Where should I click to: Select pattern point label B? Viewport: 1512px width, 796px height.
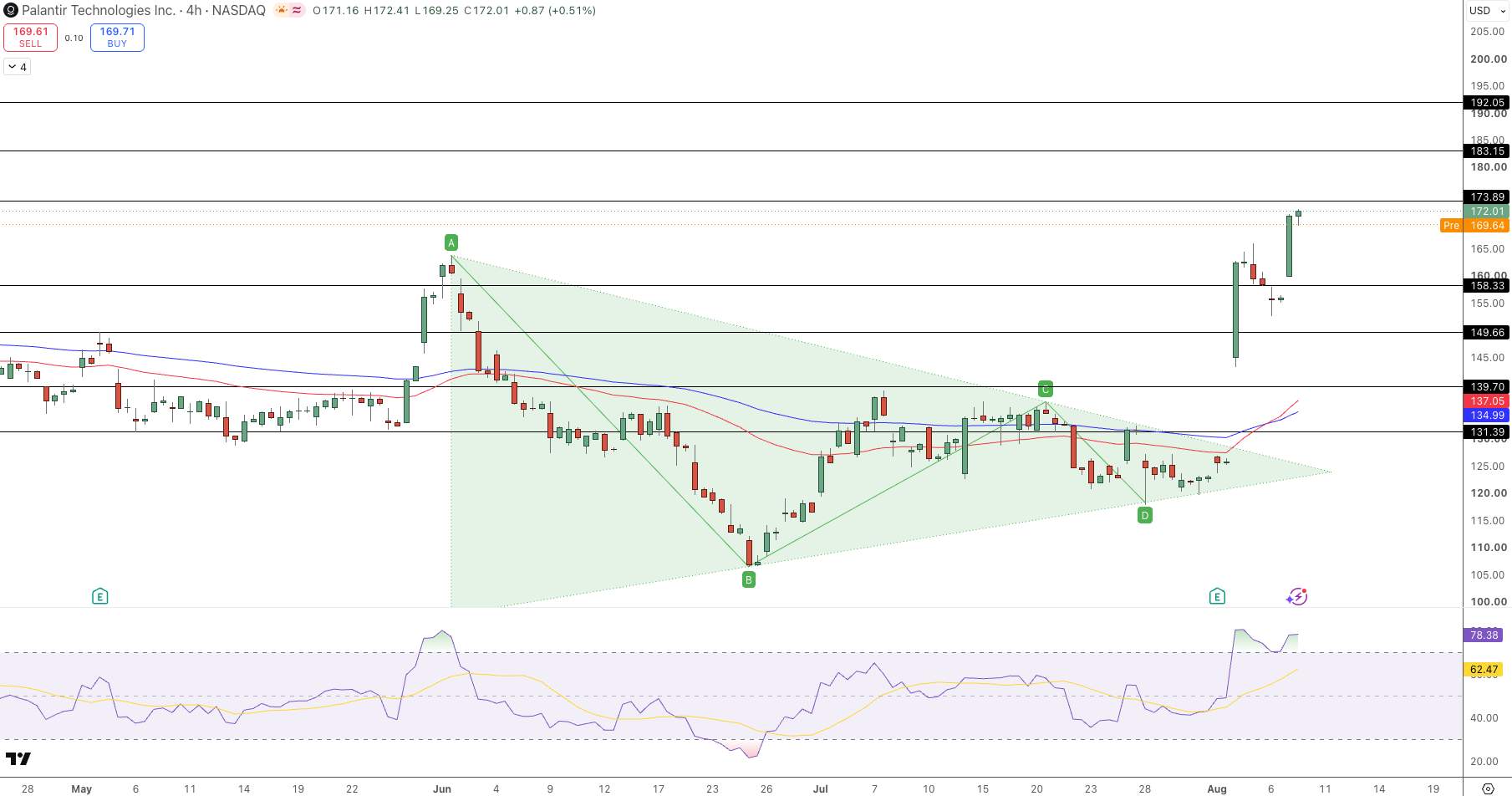(749, 579)
